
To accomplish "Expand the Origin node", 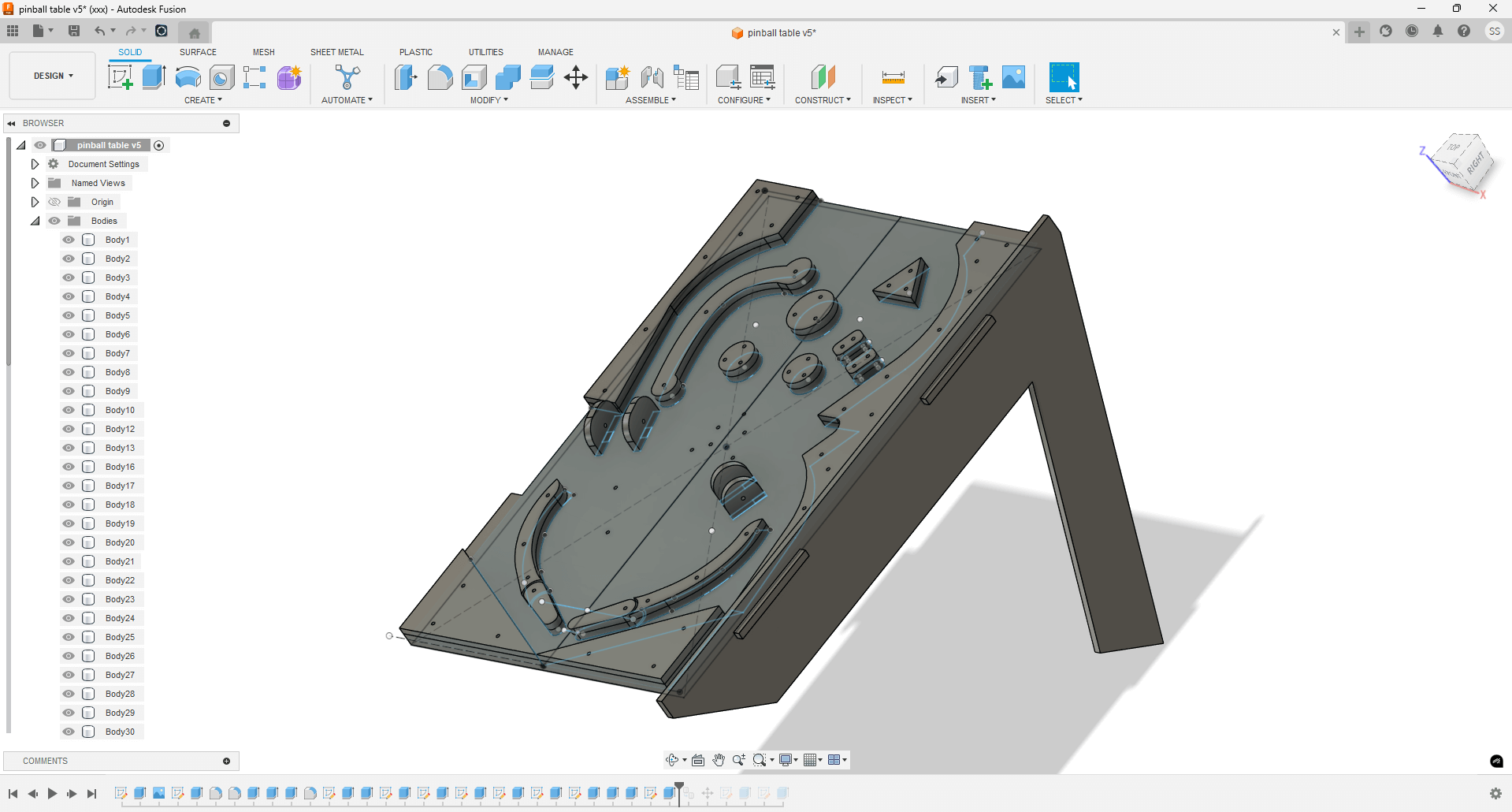I will pos(35,202).
